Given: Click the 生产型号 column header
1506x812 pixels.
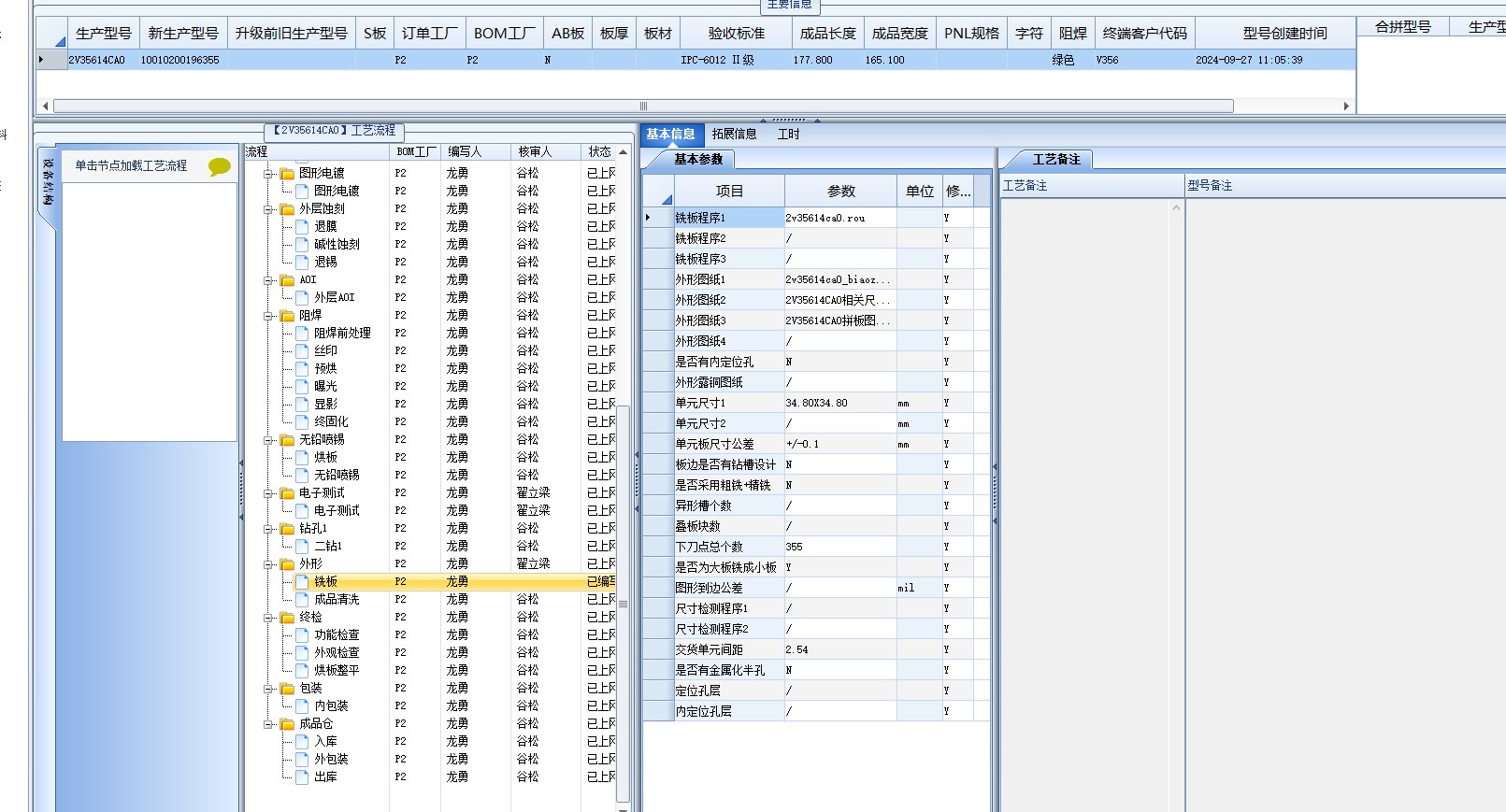Looking at the screenshot, I should coord(104,34).
